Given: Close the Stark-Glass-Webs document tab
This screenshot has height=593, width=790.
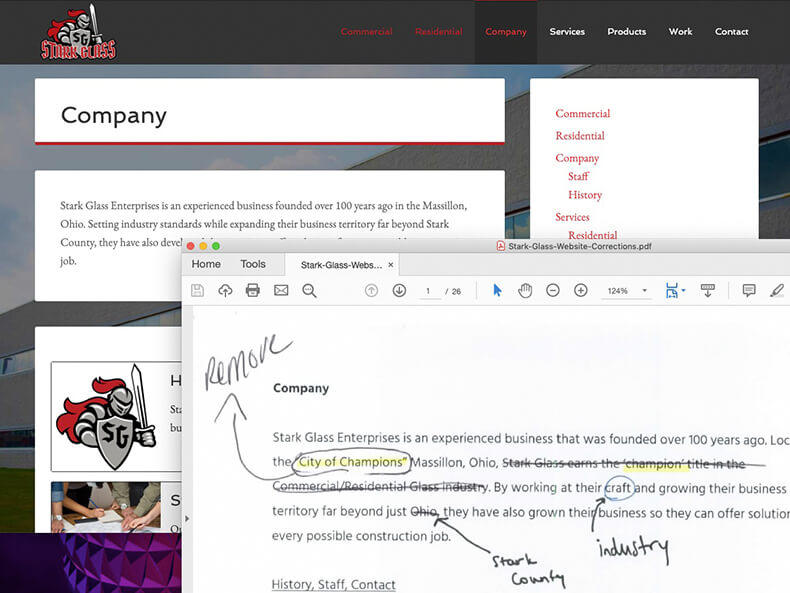Looking at the screenshot, I should click(391, 265).
